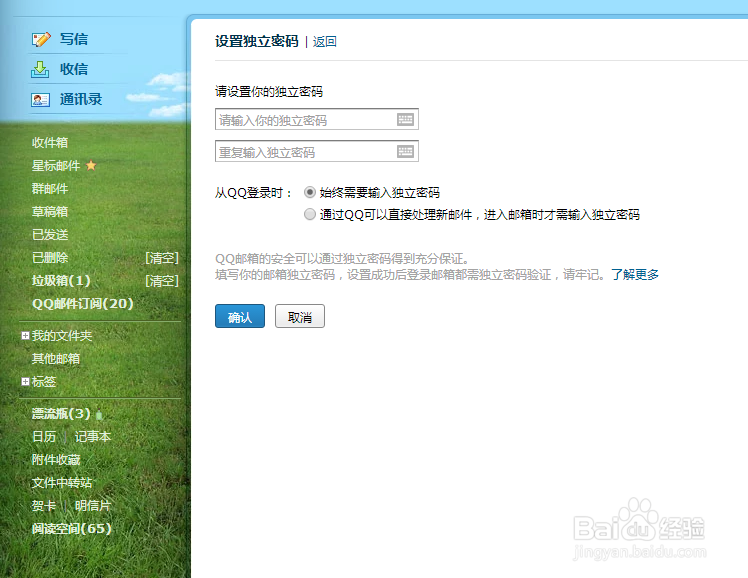Click 清空 next to 已删除
The height and width of the screenshot is (578, 748).
pos(162,258)
